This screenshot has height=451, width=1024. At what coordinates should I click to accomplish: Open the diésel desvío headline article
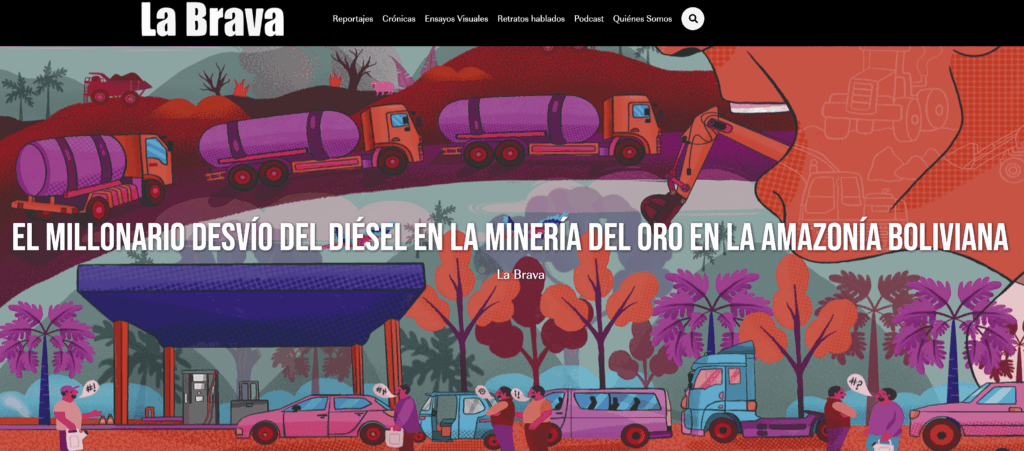[x=511, y=236]
